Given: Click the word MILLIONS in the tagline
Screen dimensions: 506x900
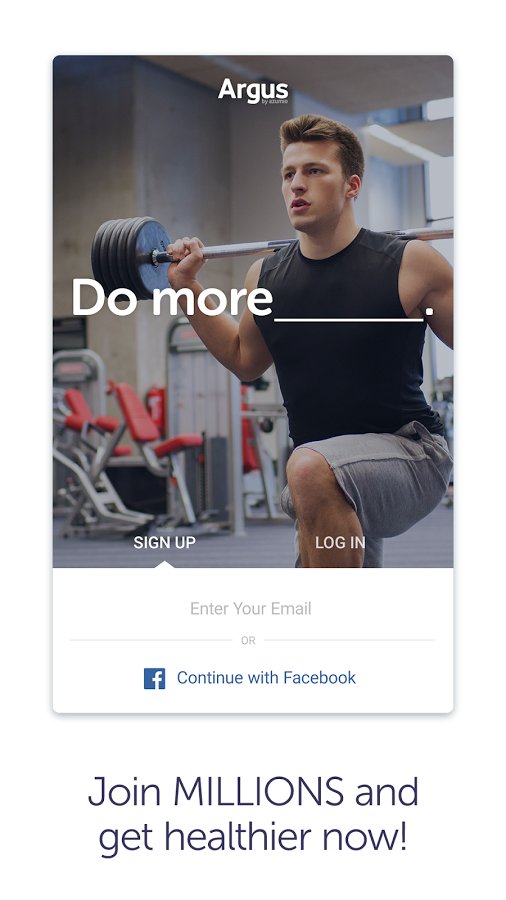Looking at the screenshot, I should pyautogui.click(x=259, y=792).
